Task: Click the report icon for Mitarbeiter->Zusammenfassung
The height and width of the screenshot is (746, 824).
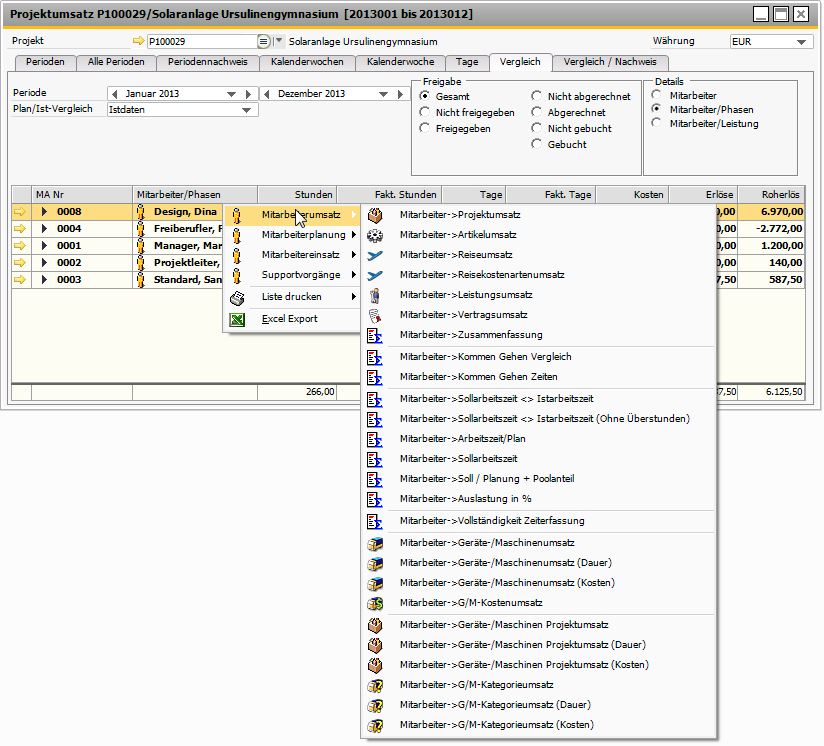Action: 375,335
